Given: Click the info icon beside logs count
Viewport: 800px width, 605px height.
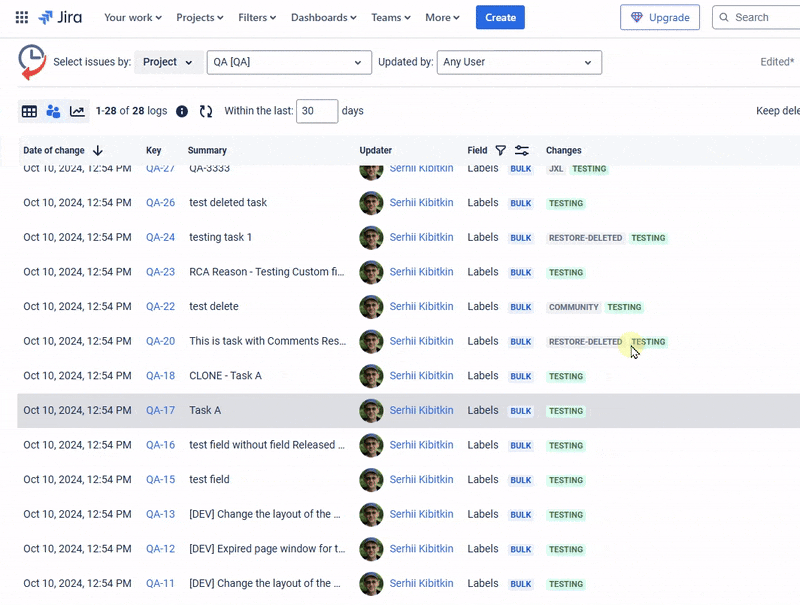Looking at the screenshot, I should (x=182, y=111).
